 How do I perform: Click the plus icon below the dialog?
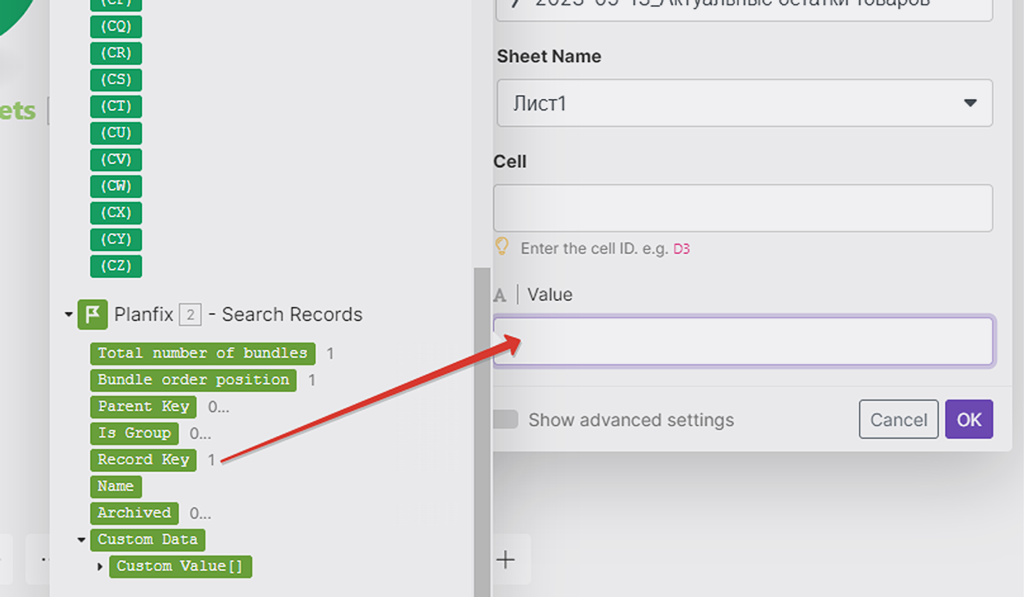coord(505,559)
